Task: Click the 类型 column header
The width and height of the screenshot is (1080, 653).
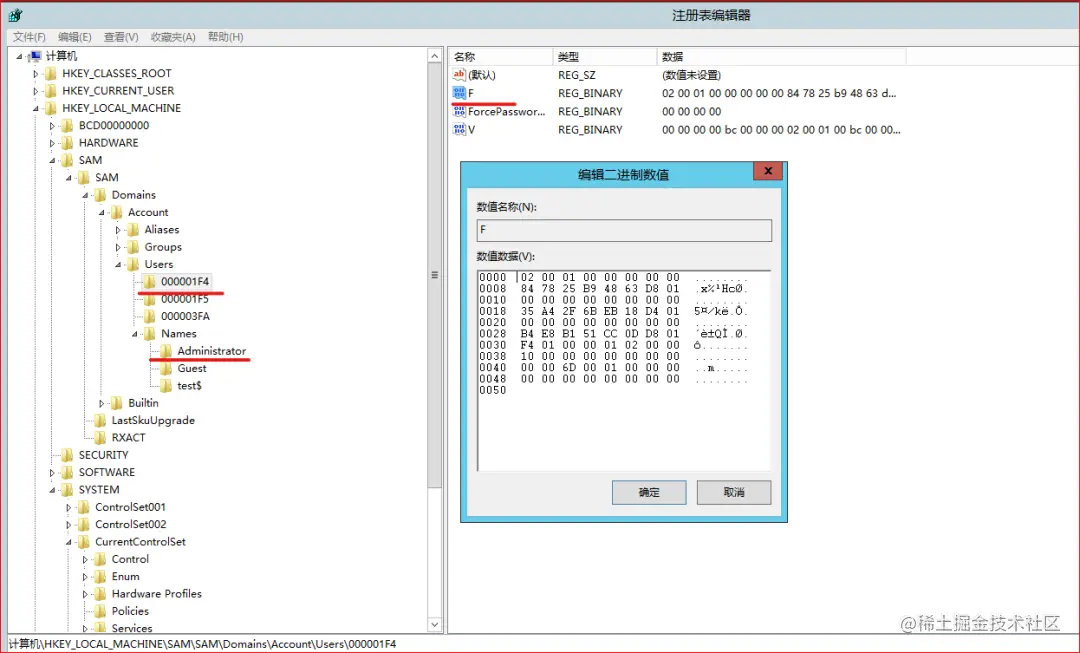Action: tap(604, 56)
